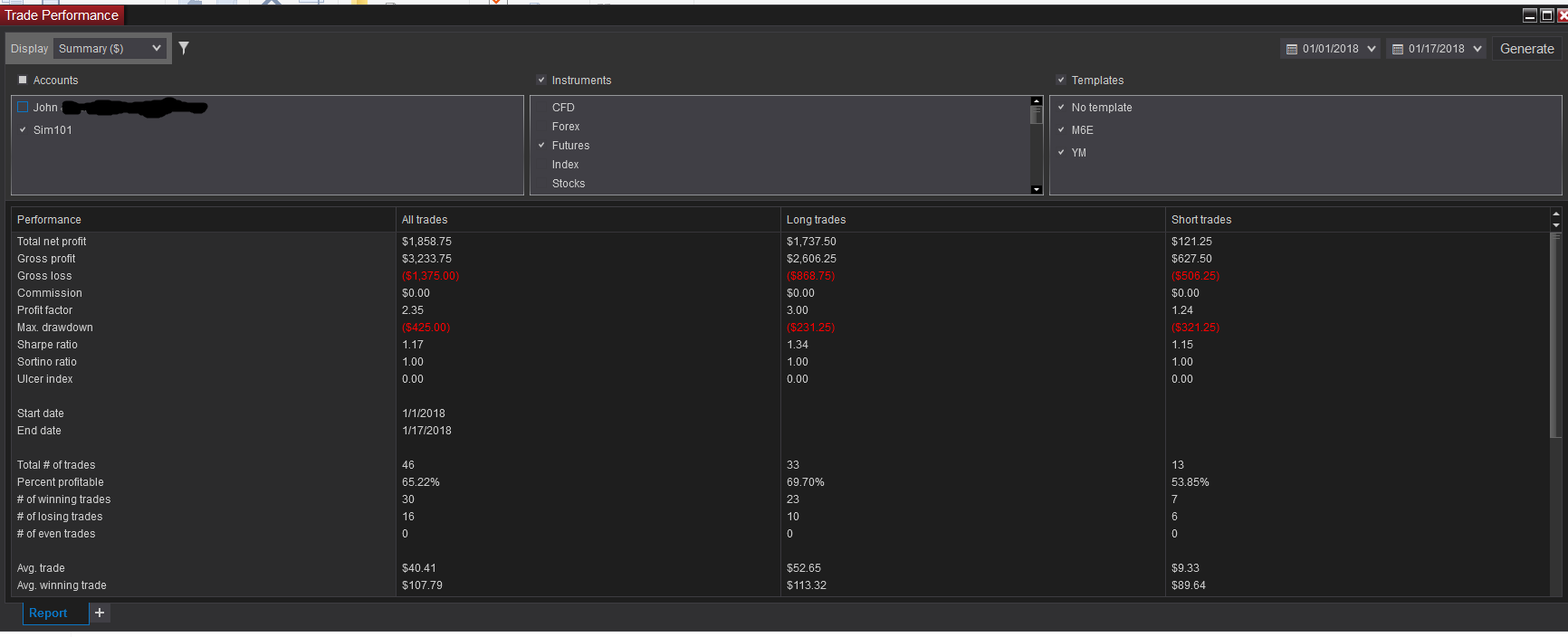Click the ($1,375.00) gross loss value
The height and width of the screenshot is (637, 1568).
[x=430, y=276]
